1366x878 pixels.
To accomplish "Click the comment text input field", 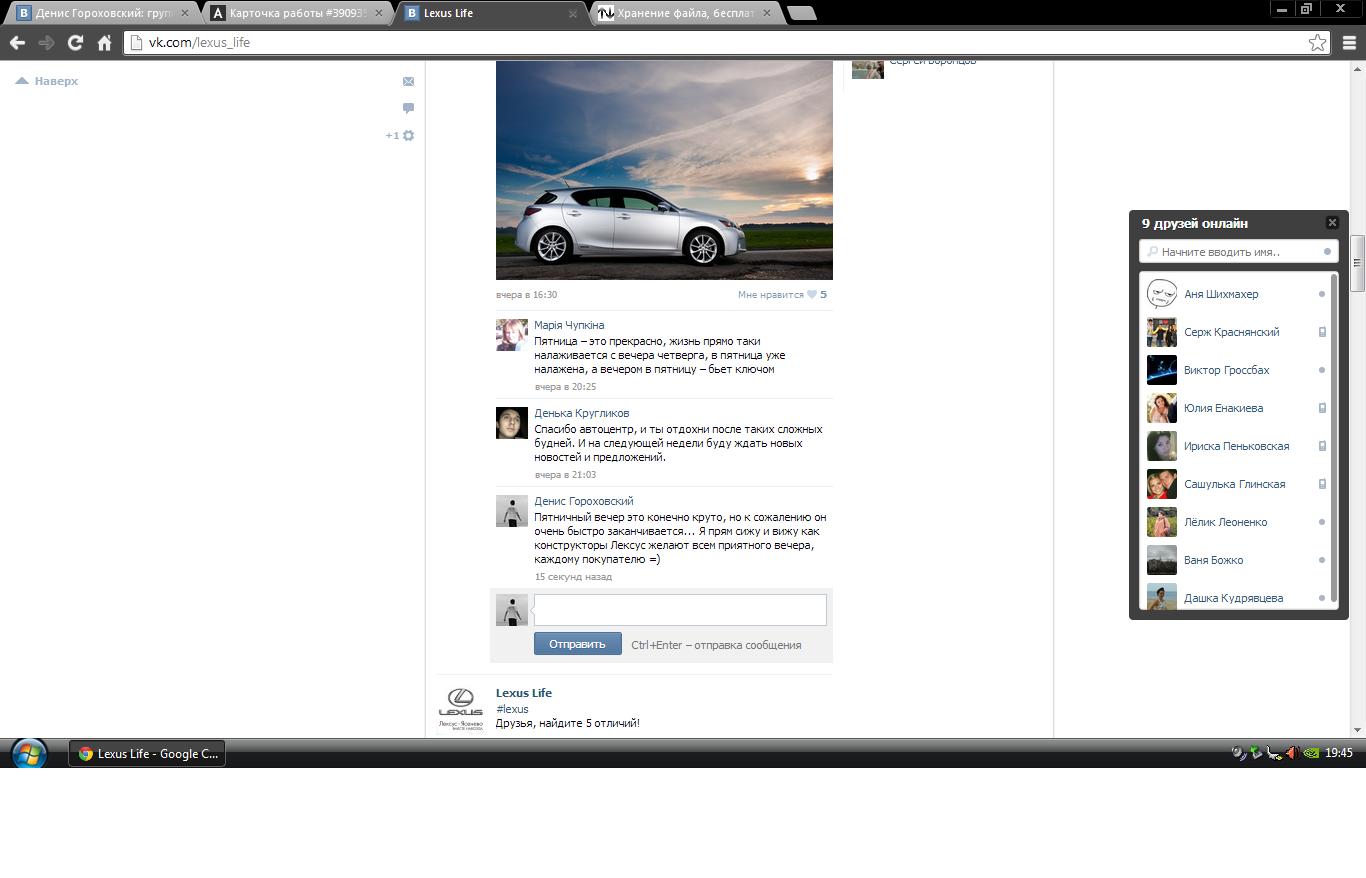I will pos(680,610).
